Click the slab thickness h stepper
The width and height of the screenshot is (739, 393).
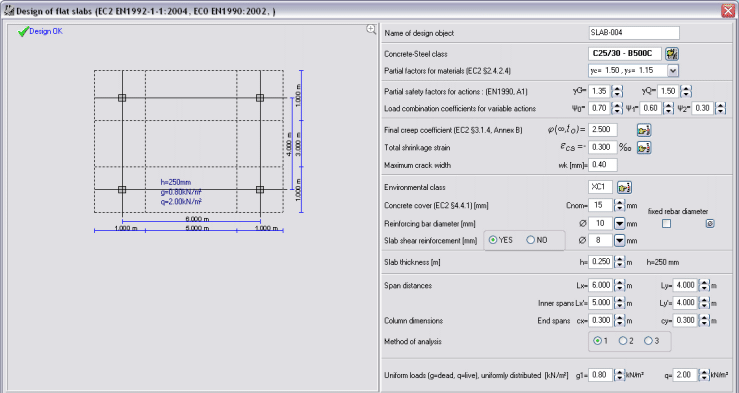pos(619,262)
